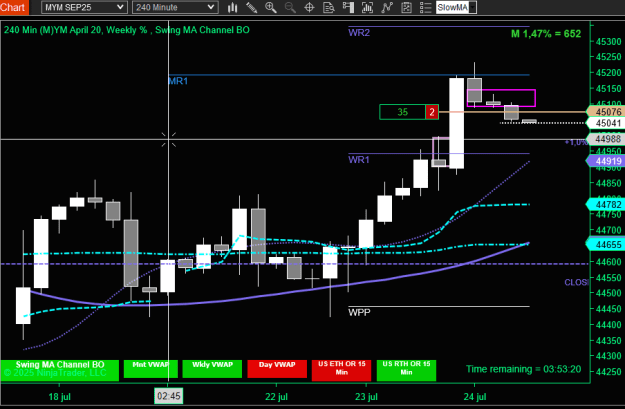
Task: Click the MR1 level label
Action: [178, 81]
